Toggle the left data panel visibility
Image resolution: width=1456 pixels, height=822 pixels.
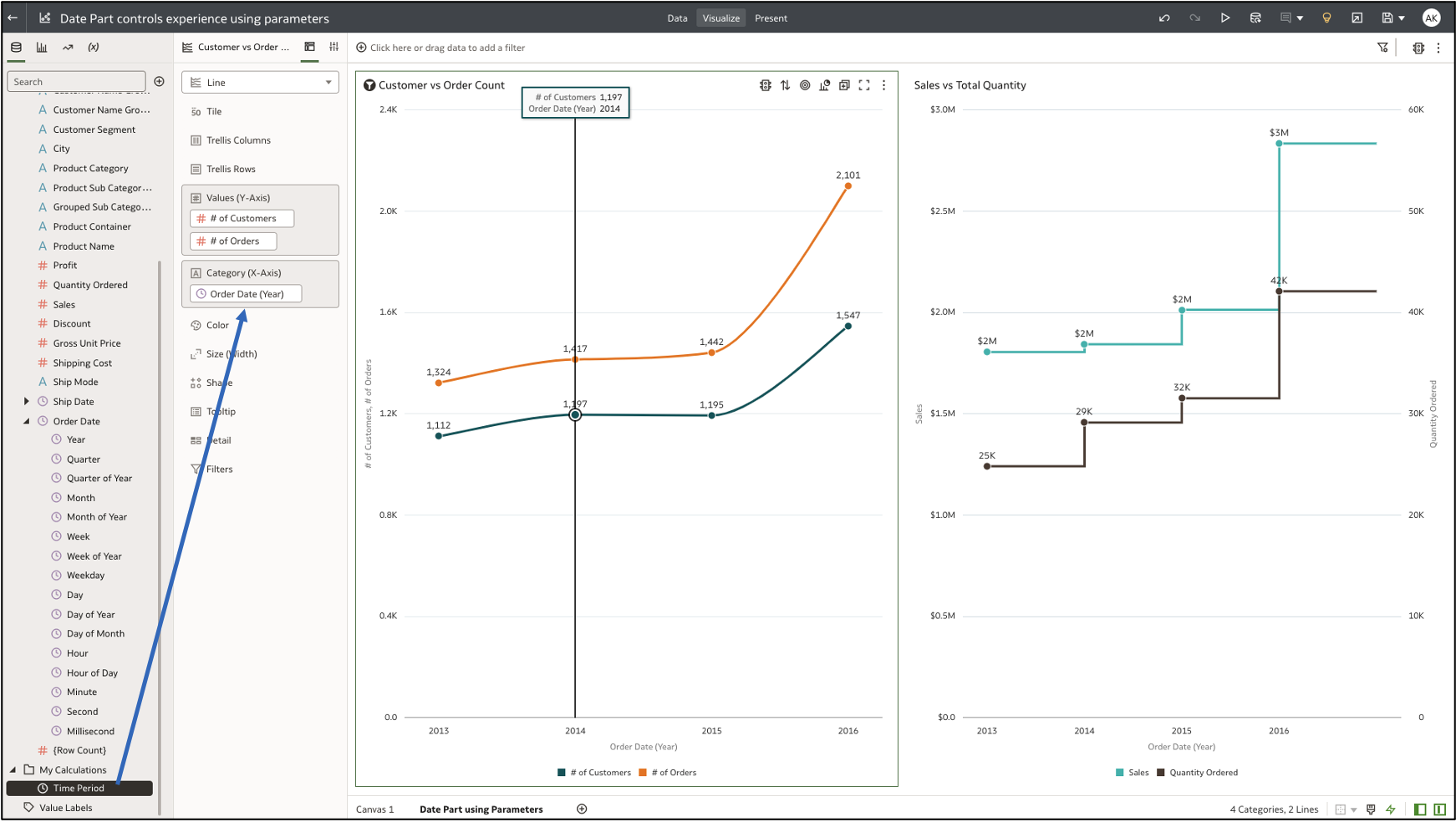pyautogui.click(x=1419, y=809)
